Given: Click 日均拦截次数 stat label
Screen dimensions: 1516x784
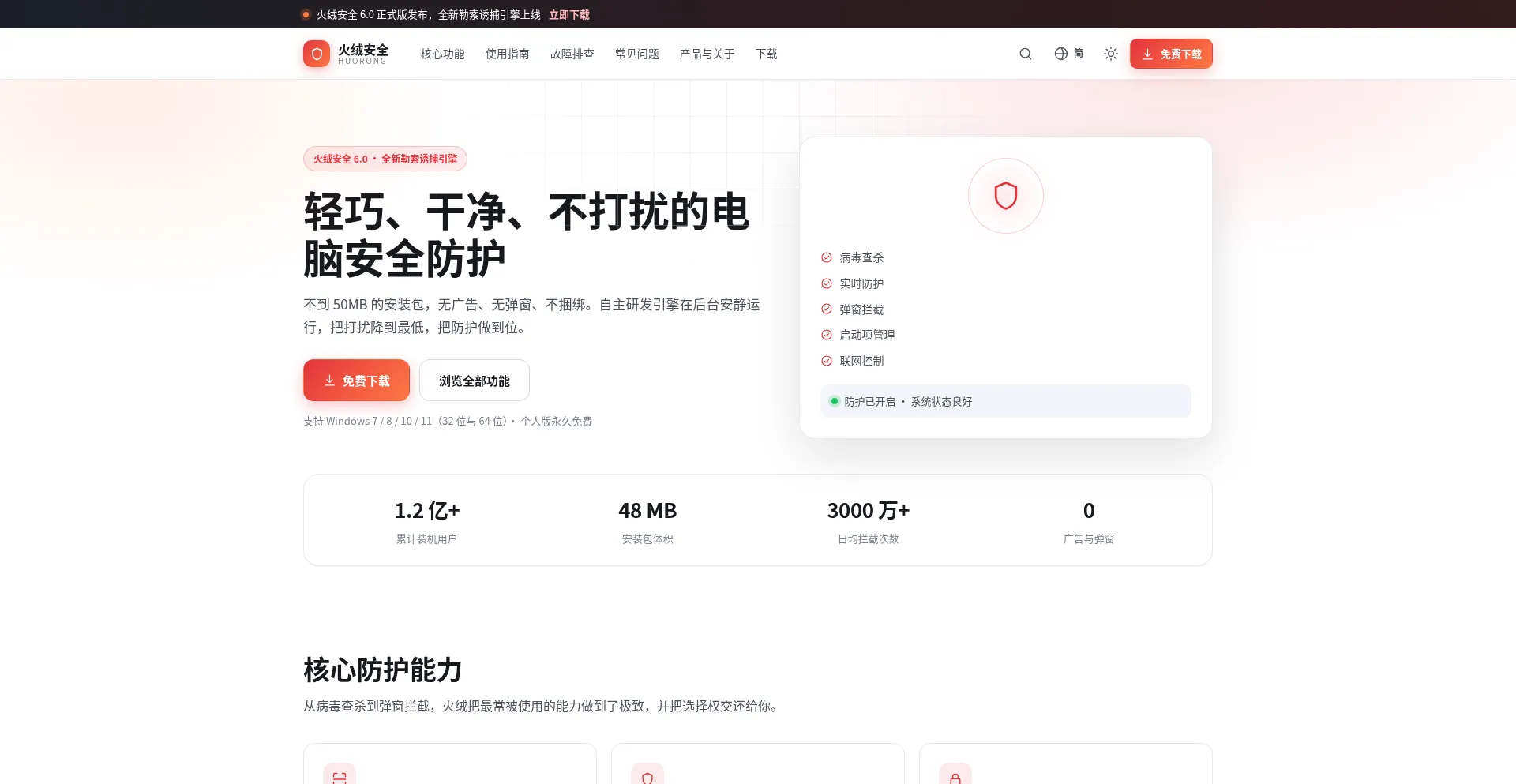Looking at the screenshot, I should (869, 539).
